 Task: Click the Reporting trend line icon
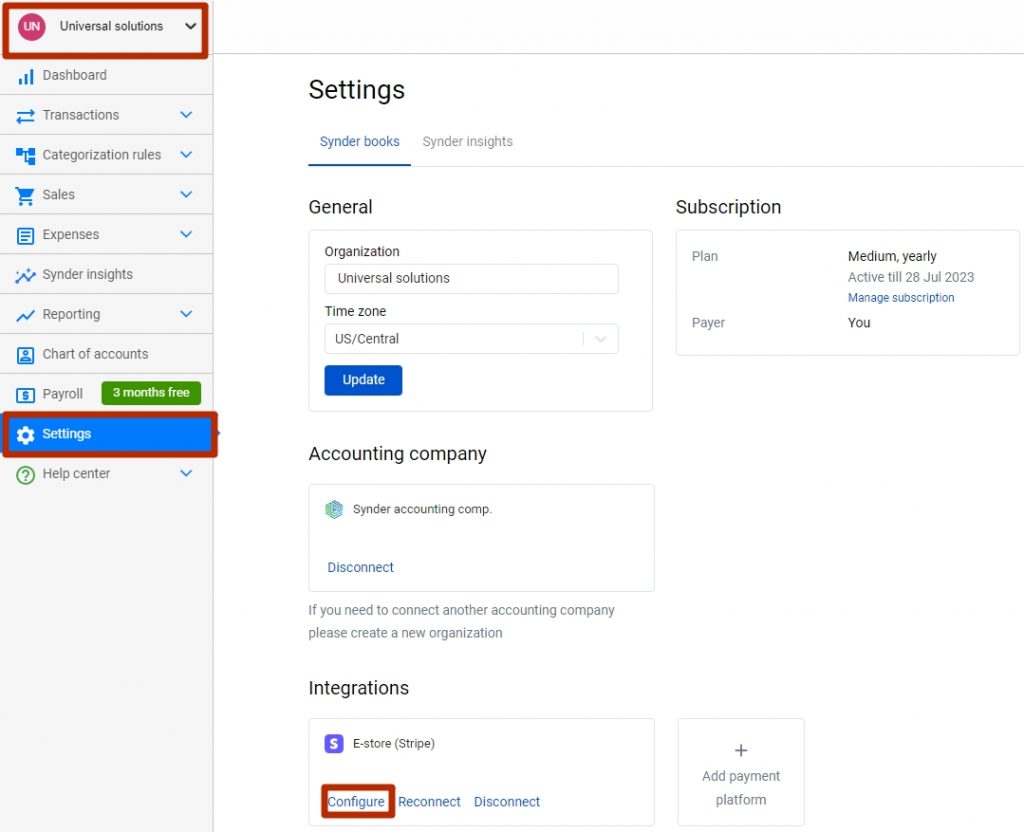pyautogui.click(x=25, y=315)
